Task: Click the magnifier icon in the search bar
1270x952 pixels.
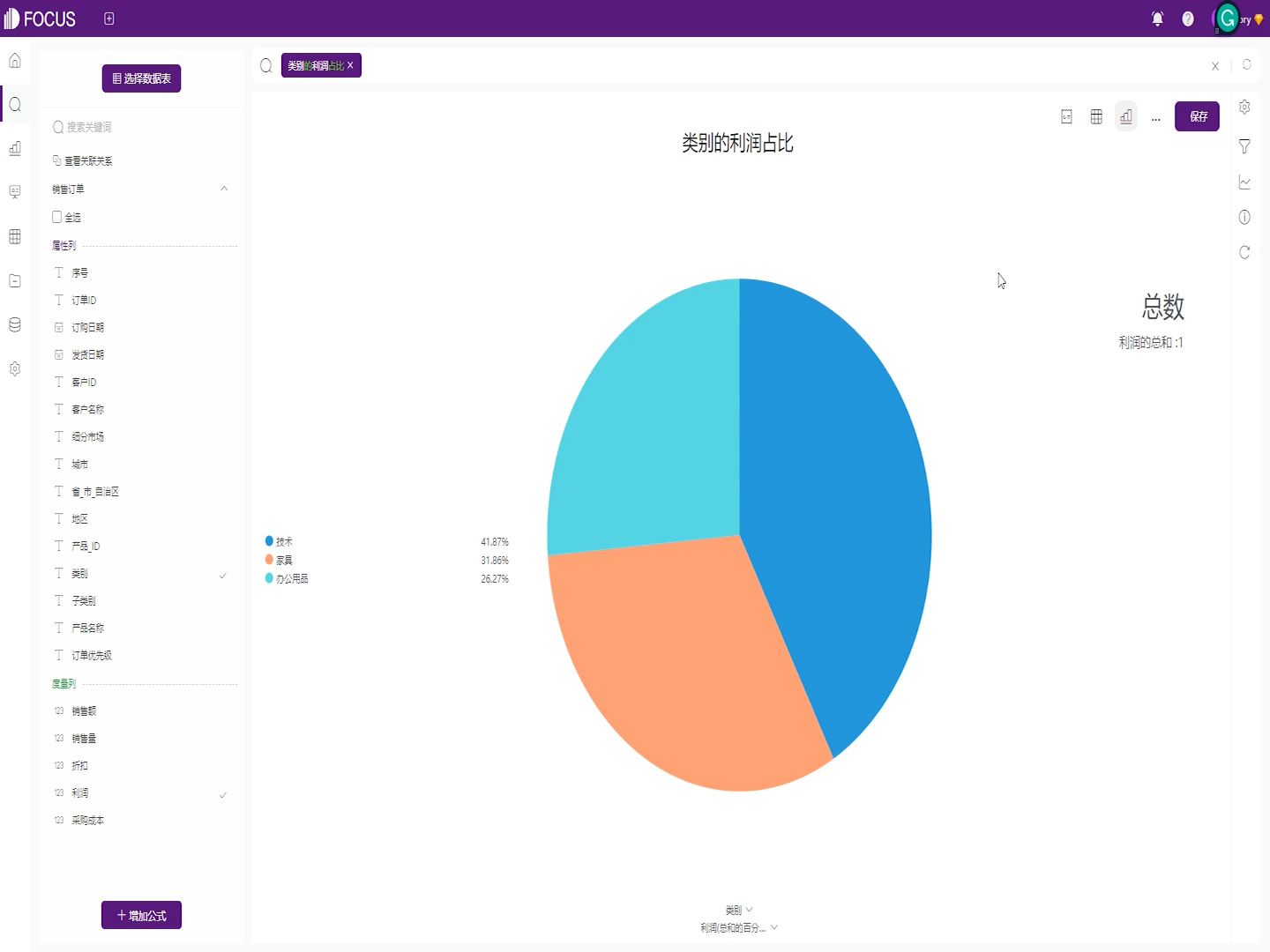Action: 266,66
